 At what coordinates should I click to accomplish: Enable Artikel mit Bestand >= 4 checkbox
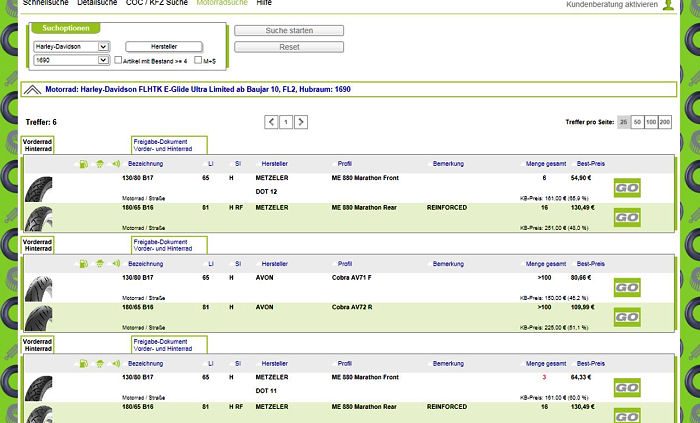point(118,60)
